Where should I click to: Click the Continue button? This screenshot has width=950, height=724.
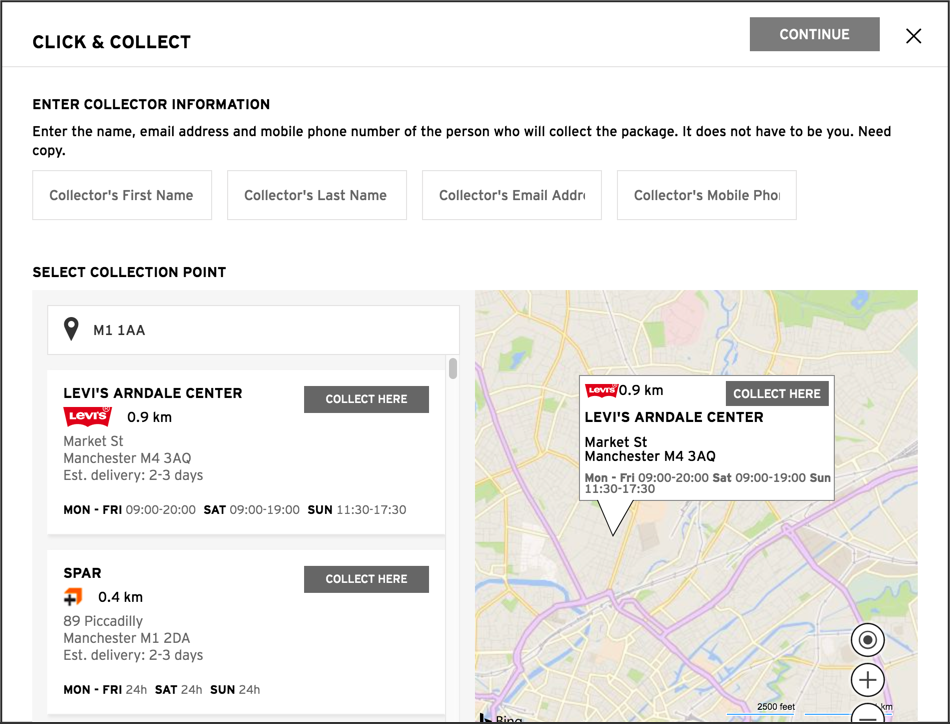pyautogui.click(x=814, y=34)
